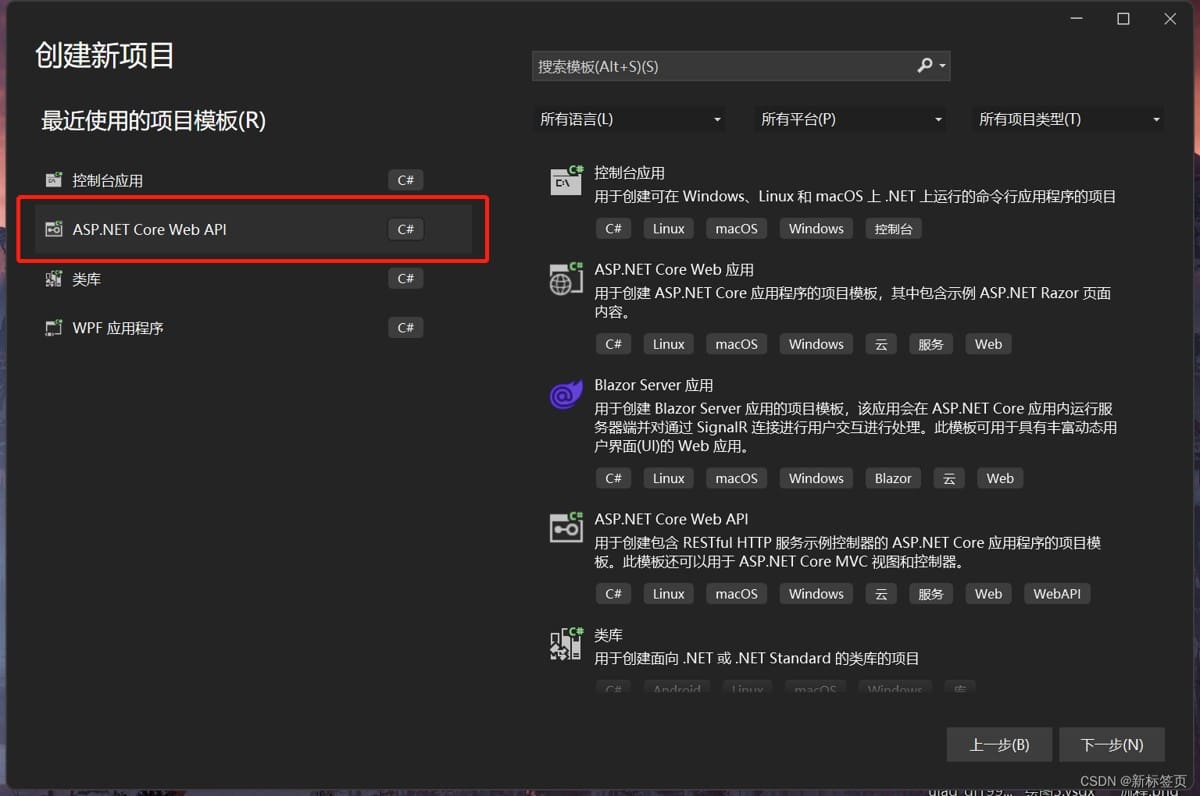Screen dimensions: 1200x796
Task: Select recent template WPF 应用程序
Action: (253, 328)
